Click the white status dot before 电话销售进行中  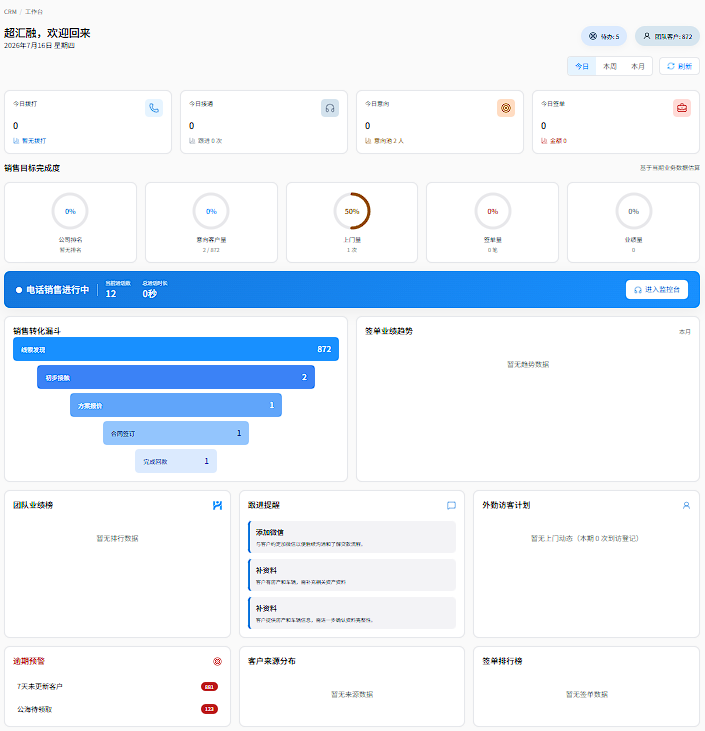click(x=19, y=290)
